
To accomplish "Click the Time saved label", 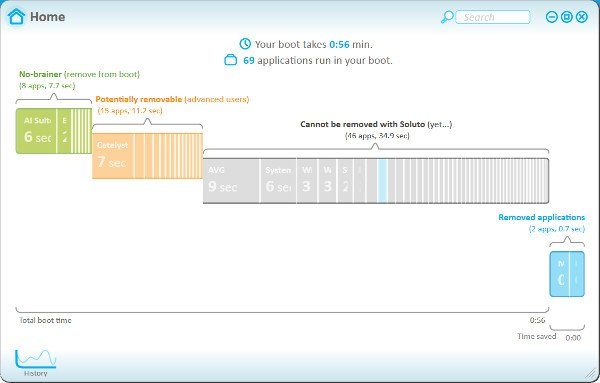I will coord(536,336).
